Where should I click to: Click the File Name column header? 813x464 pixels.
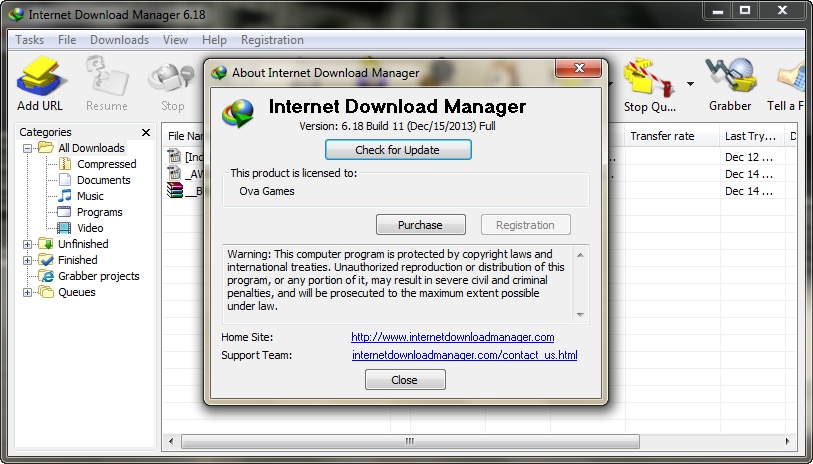point(185,136)
